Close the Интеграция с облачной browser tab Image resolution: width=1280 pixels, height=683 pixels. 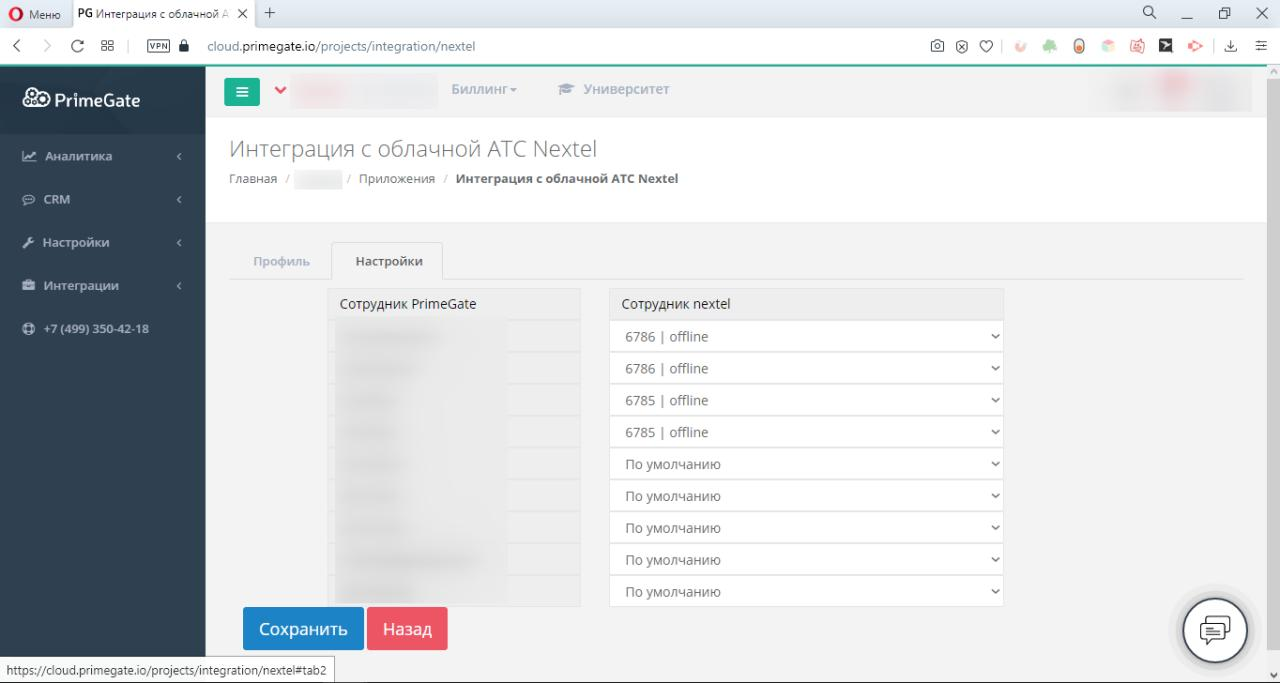click(x=242, y=13)
